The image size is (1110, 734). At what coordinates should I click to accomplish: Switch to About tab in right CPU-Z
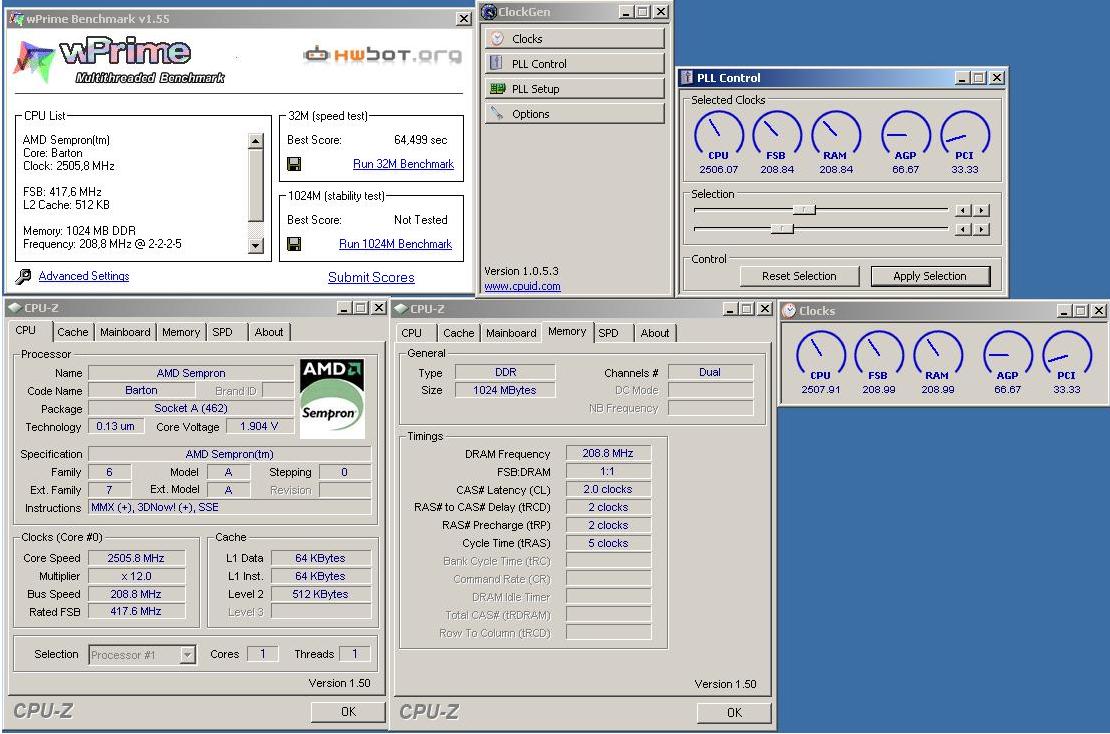tap(655, 333)
